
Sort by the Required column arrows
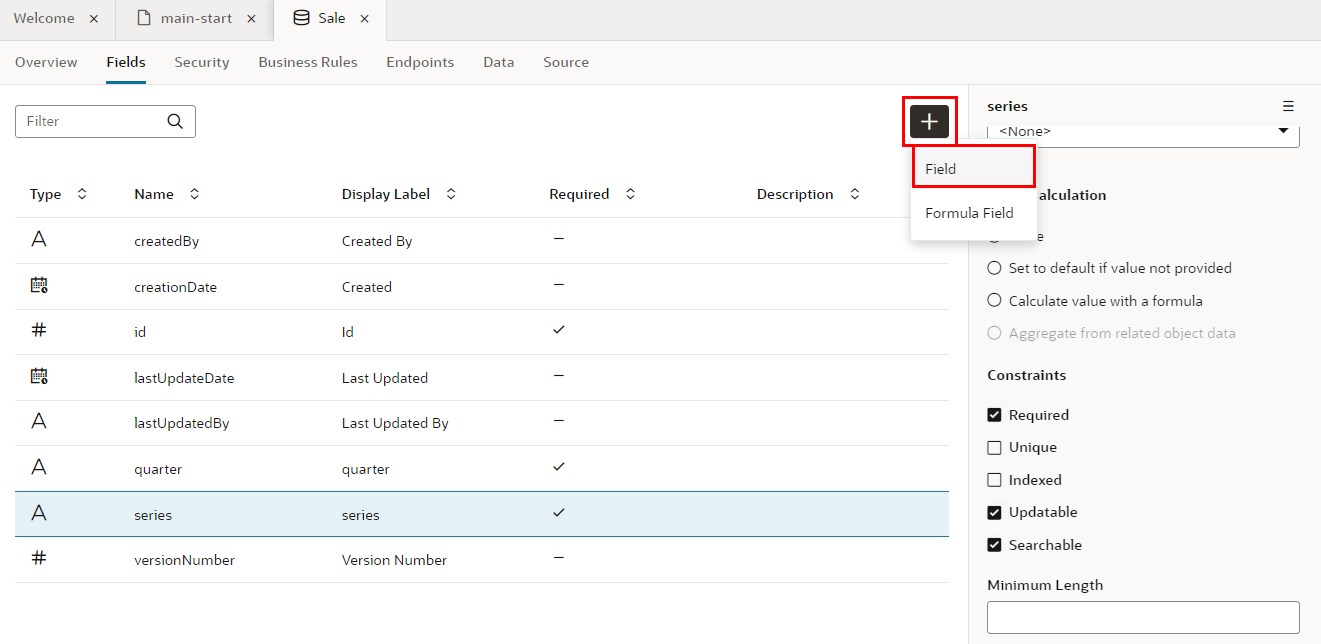[630, 194]
